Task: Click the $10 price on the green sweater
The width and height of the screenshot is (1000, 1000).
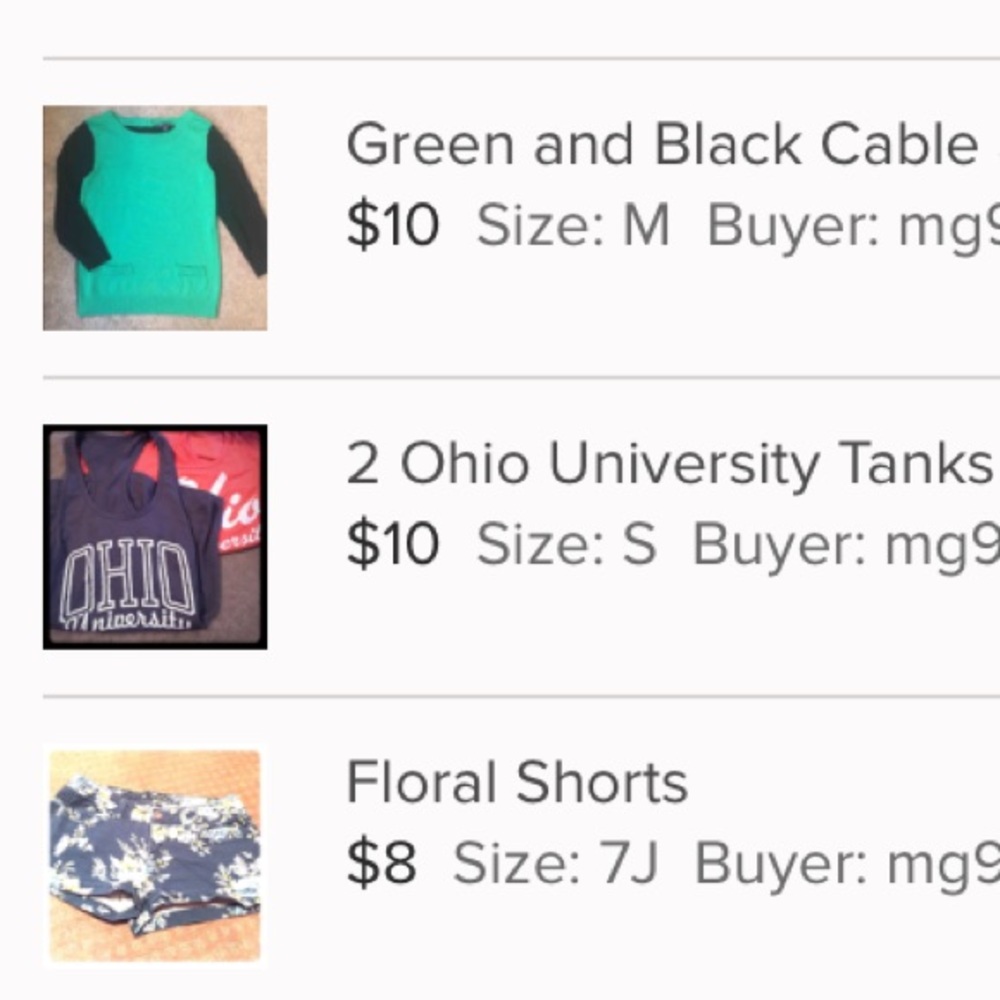Action: (x=392, y=226)
